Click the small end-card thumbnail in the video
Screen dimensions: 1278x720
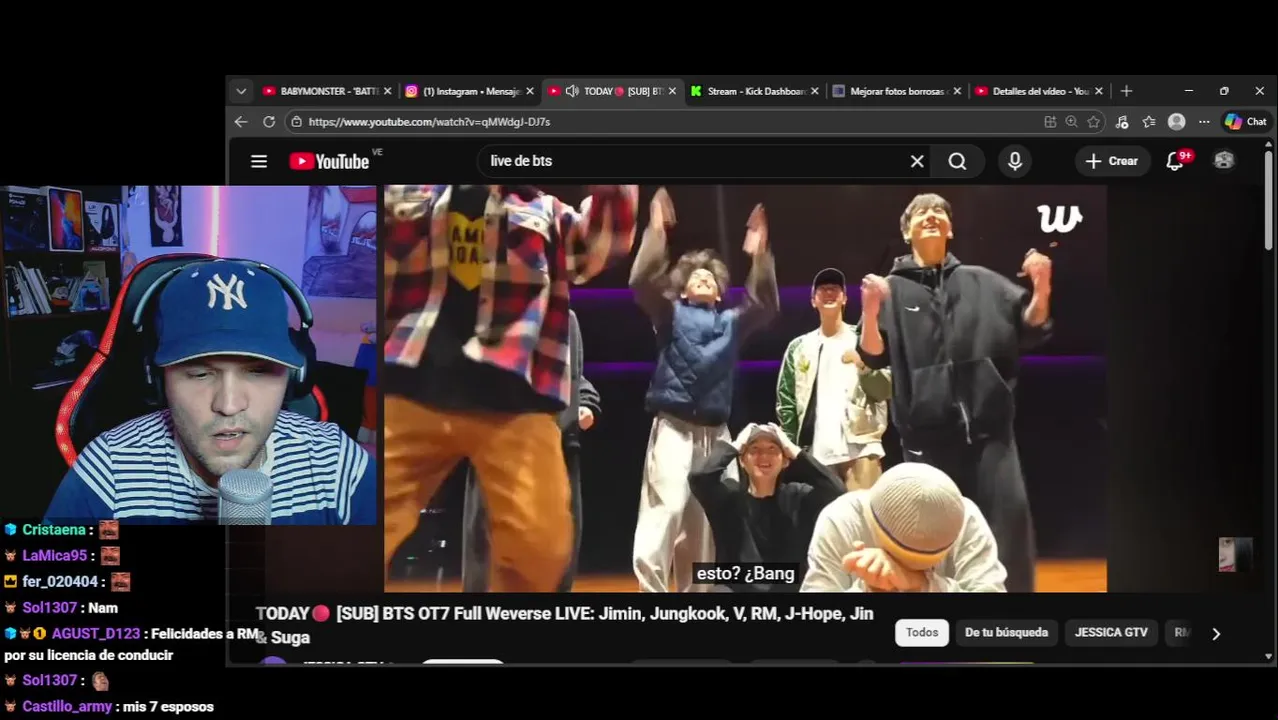pos(1236,554)
